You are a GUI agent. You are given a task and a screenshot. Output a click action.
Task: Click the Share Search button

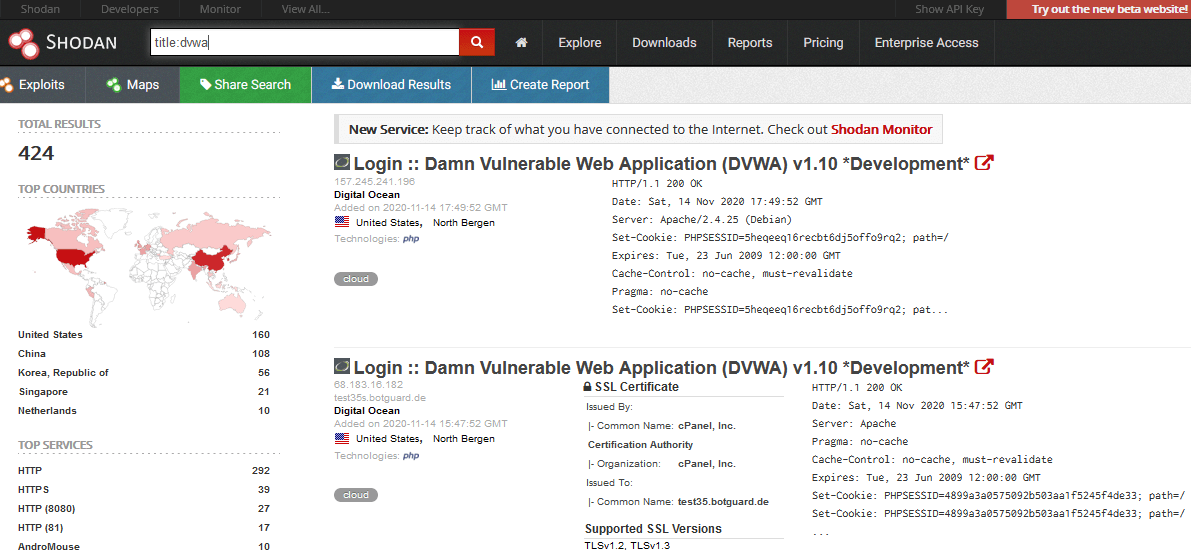[245, 85]
